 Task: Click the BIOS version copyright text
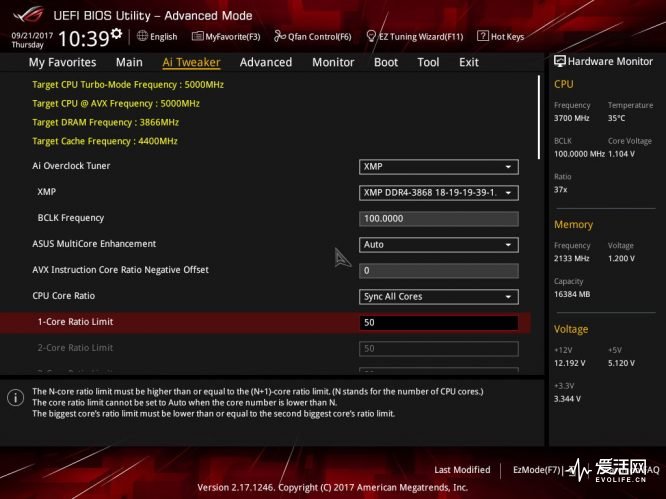(333, 487)
